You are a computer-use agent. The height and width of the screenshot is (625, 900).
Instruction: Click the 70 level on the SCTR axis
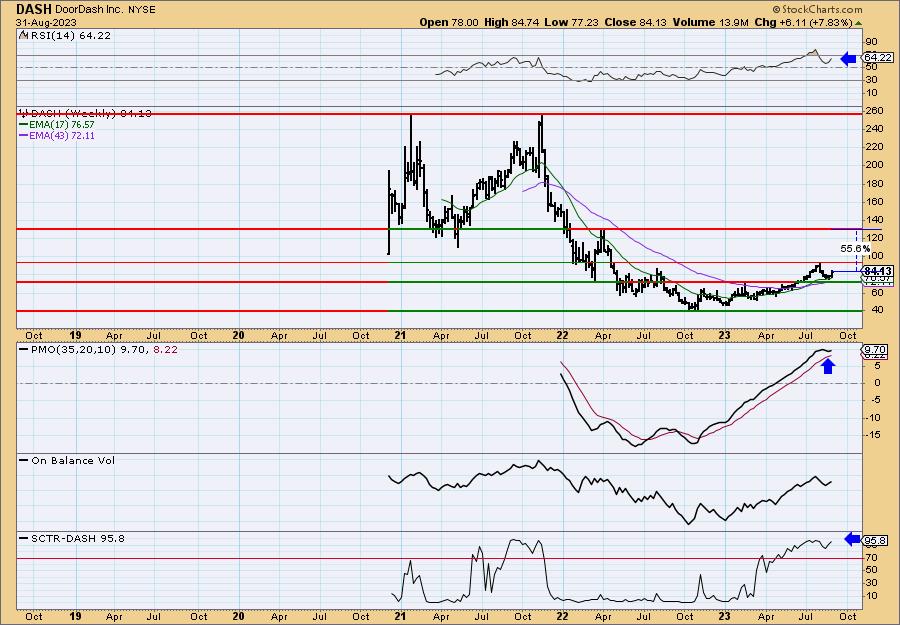pos(871,557)
